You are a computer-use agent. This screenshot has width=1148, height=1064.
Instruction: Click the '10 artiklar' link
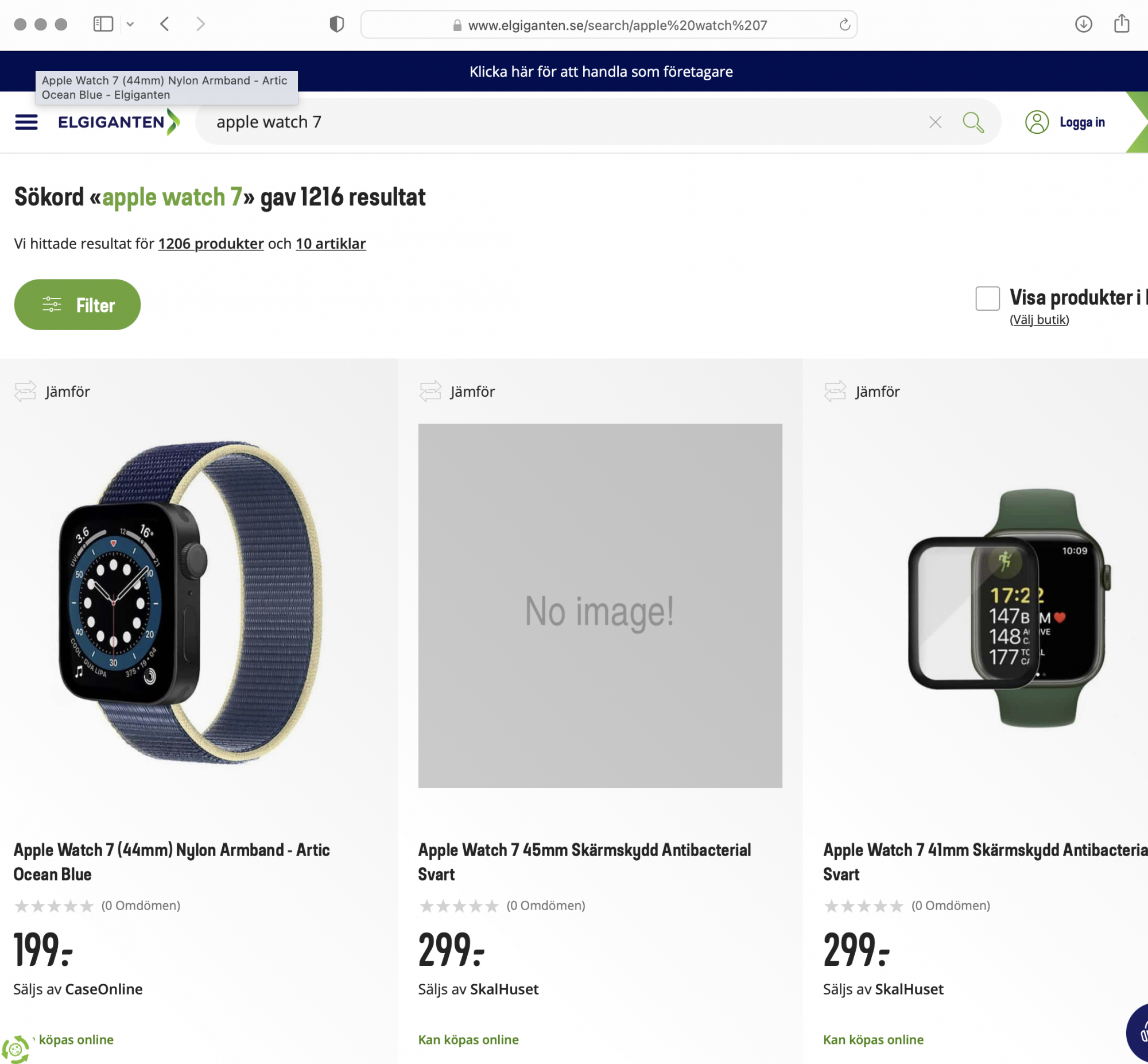pos(330,243)
